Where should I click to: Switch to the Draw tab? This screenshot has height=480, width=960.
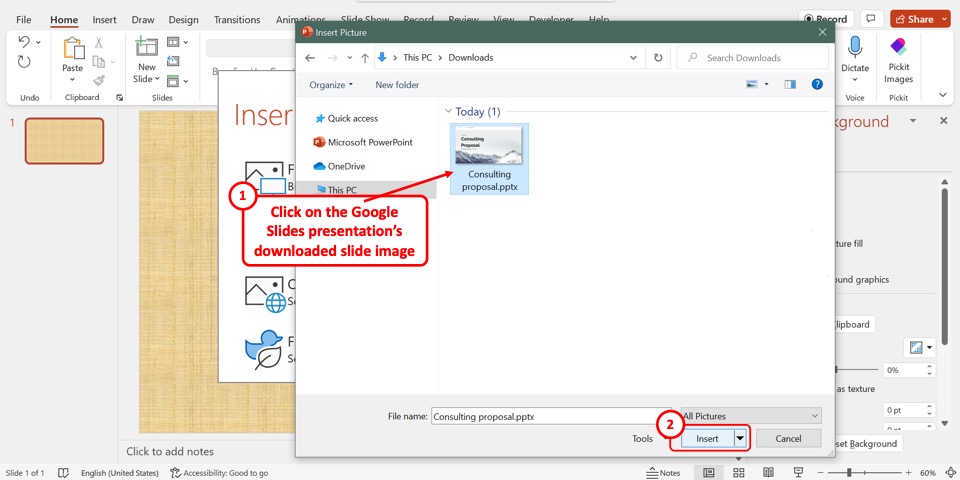(143, 20)
